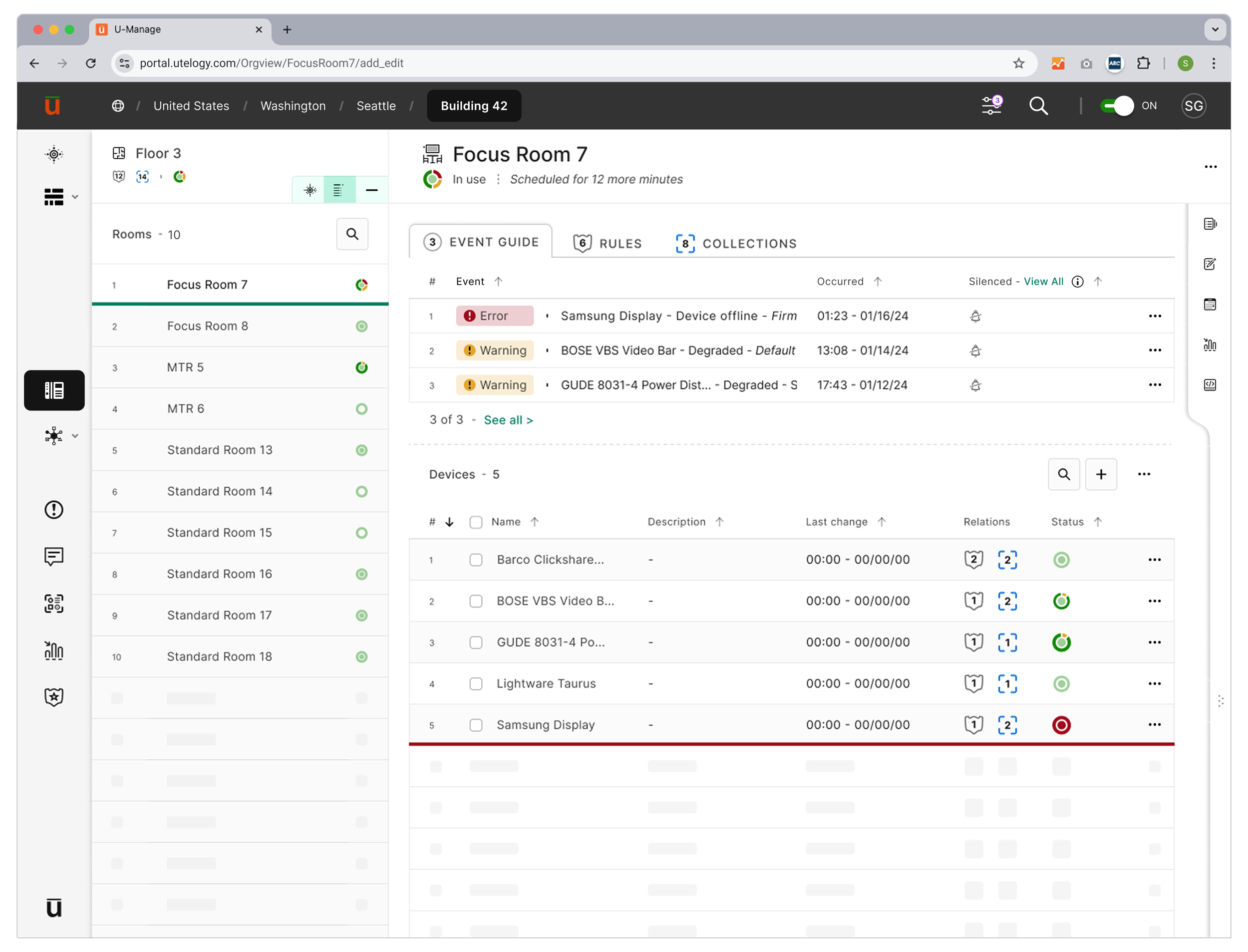Silence the Samsung Display error bell icon
The image size is (1248, 952).
[975, 316]
